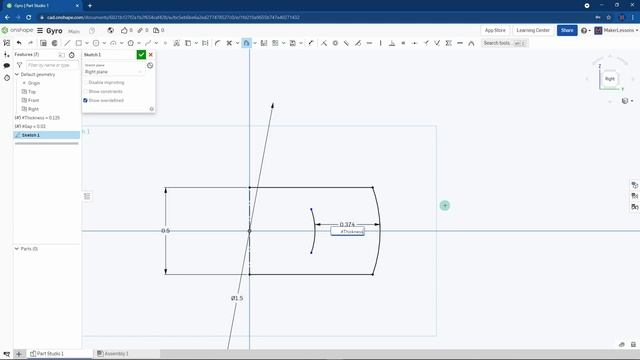Image resolution: width=640 pixels, height=360 pixels.
Task: Open the MakerLessons account menu
Action: (x=616, y=31)
